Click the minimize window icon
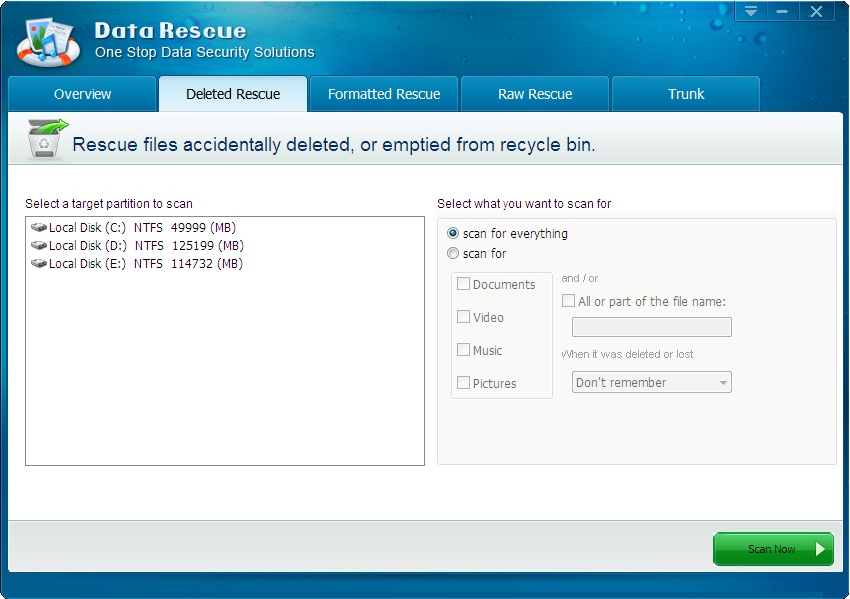Image resolution: width=850 pixels, height=599 pixels. pos(782,12)
